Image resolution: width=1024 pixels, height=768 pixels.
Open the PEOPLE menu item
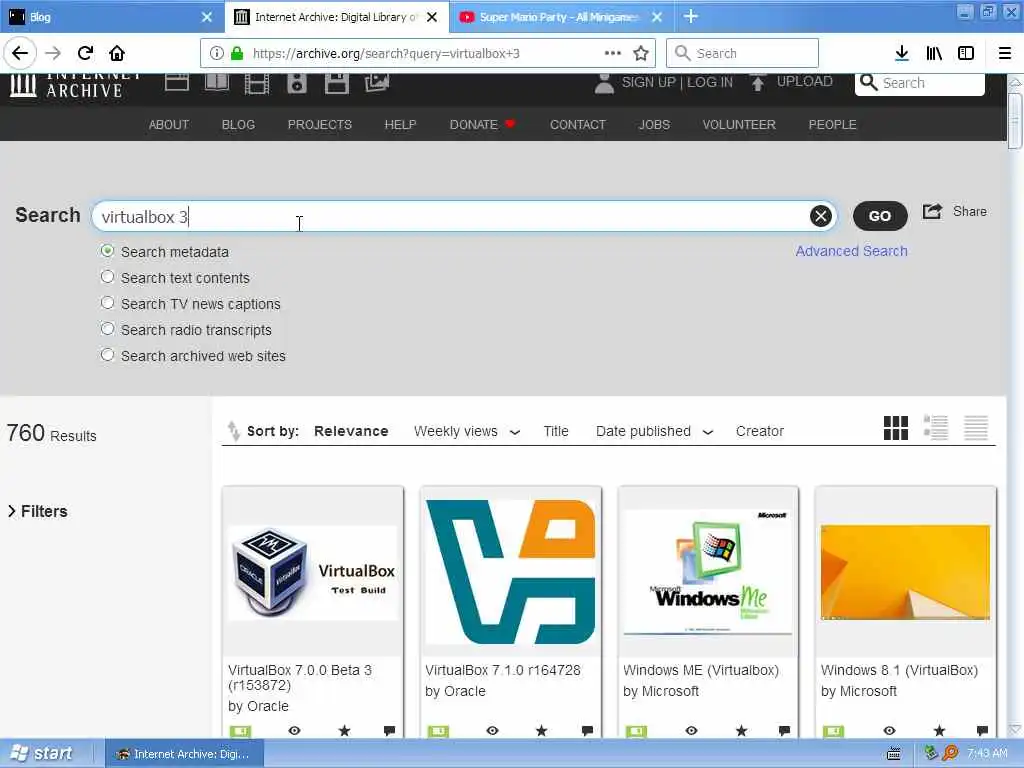point(833,125)
